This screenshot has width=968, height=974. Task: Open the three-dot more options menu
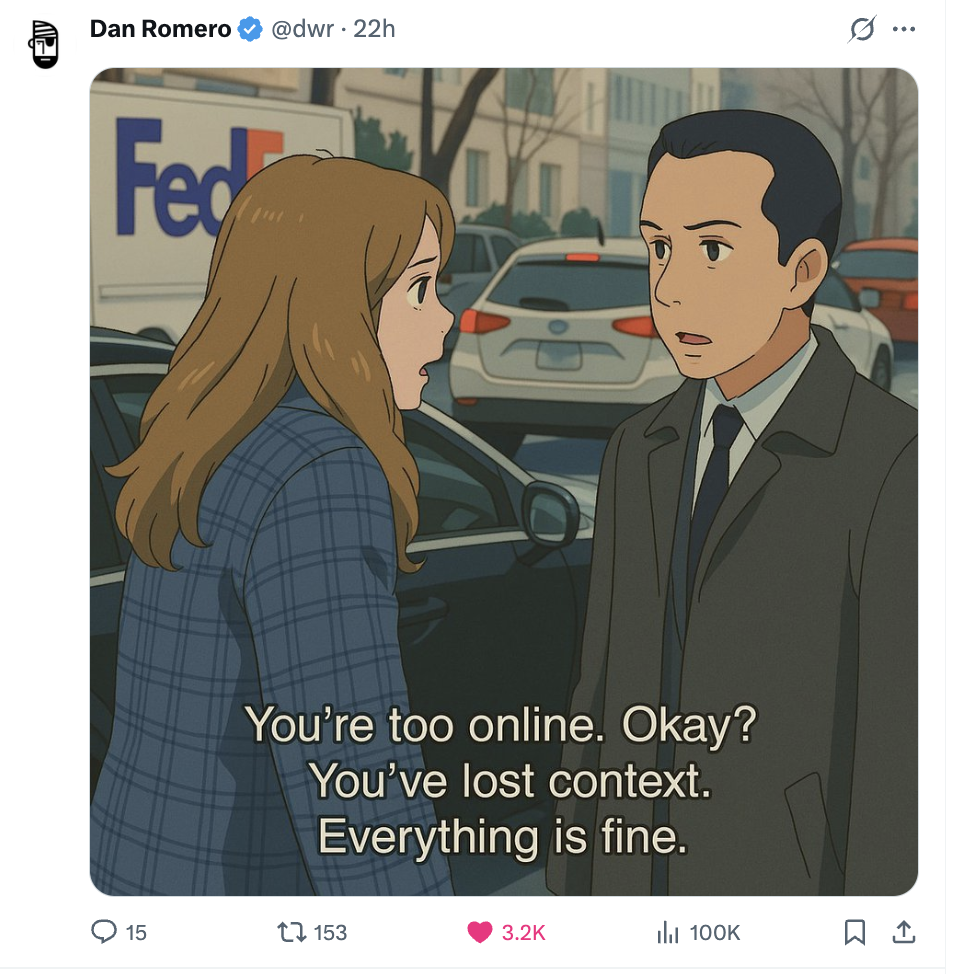click(903, 29)
